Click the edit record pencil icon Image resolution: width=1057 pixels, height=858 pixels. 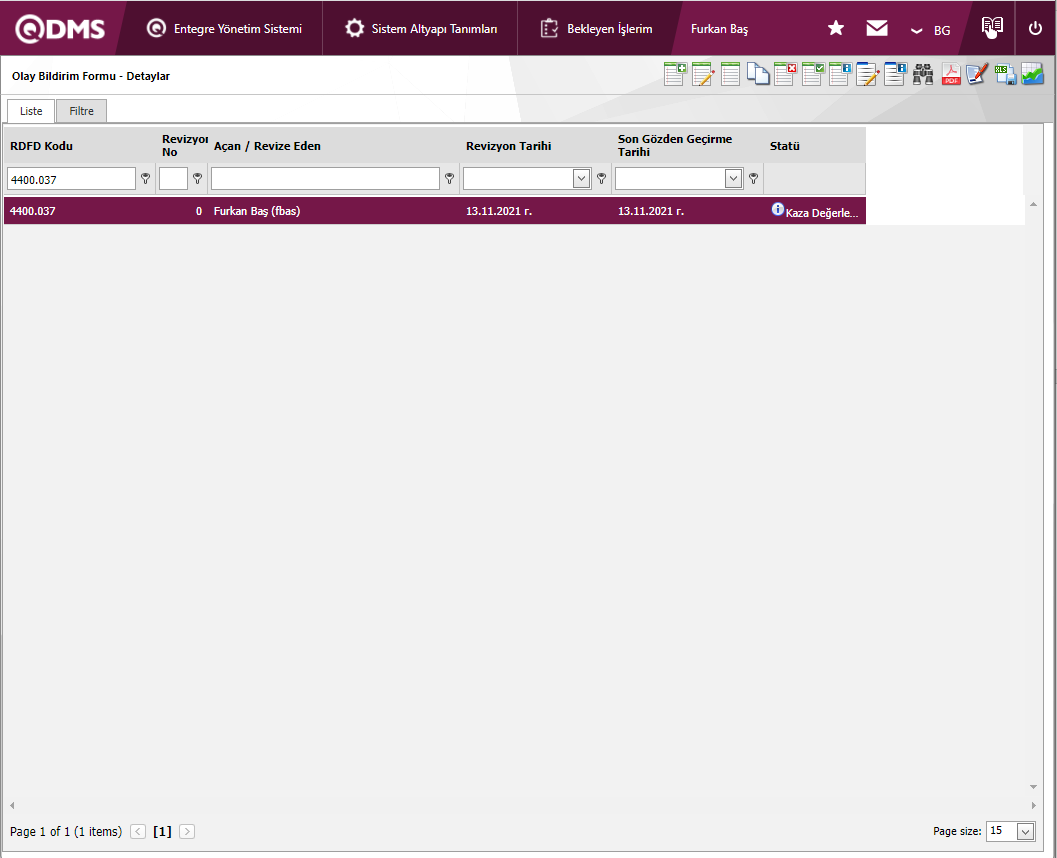702,74
